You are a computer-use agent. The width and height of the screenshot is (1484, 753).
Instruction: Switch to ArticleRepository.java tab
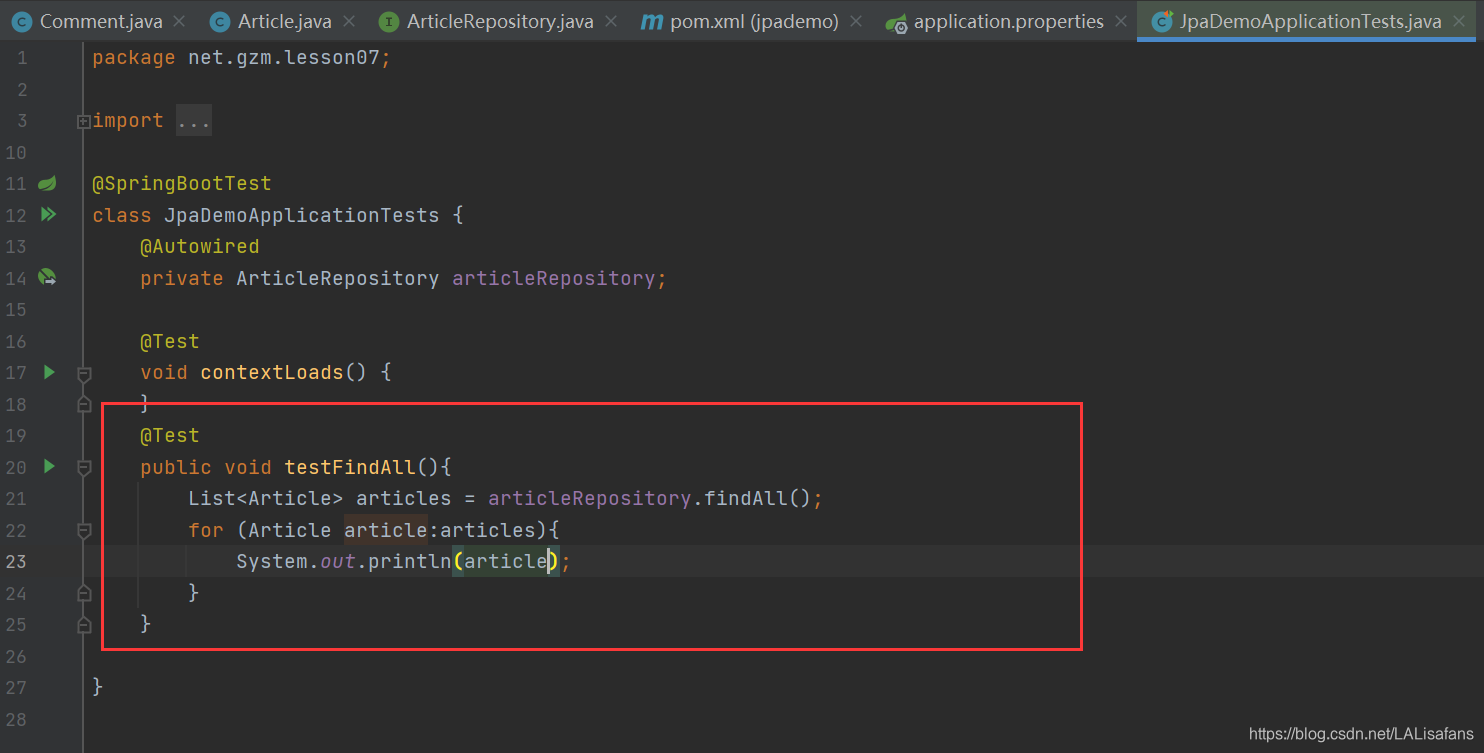tap(501, 21)
